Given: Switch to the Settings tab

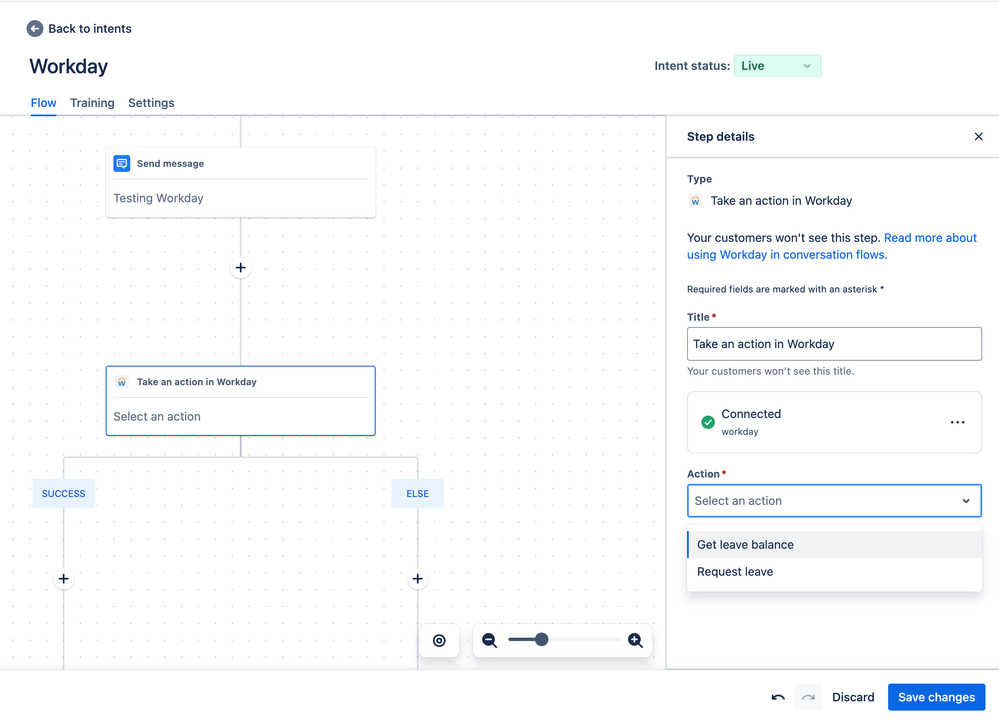Looking at the screenshot, I should [151, 103].
